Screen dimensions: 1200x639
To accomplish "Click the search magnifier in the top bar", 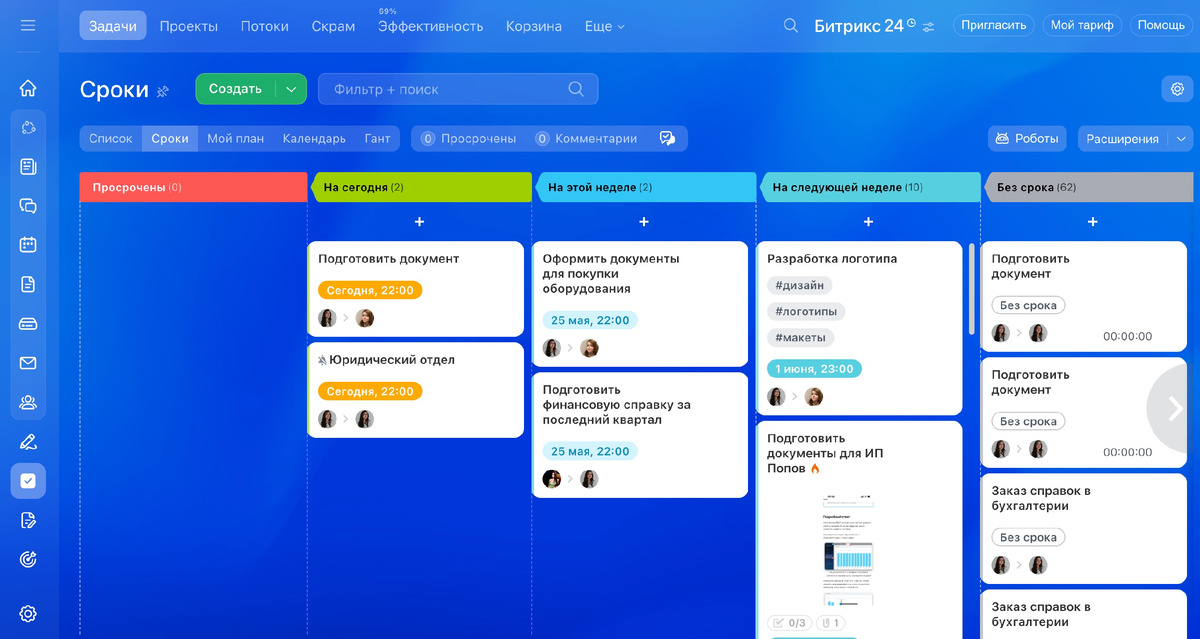I will [x=790, y=25].
